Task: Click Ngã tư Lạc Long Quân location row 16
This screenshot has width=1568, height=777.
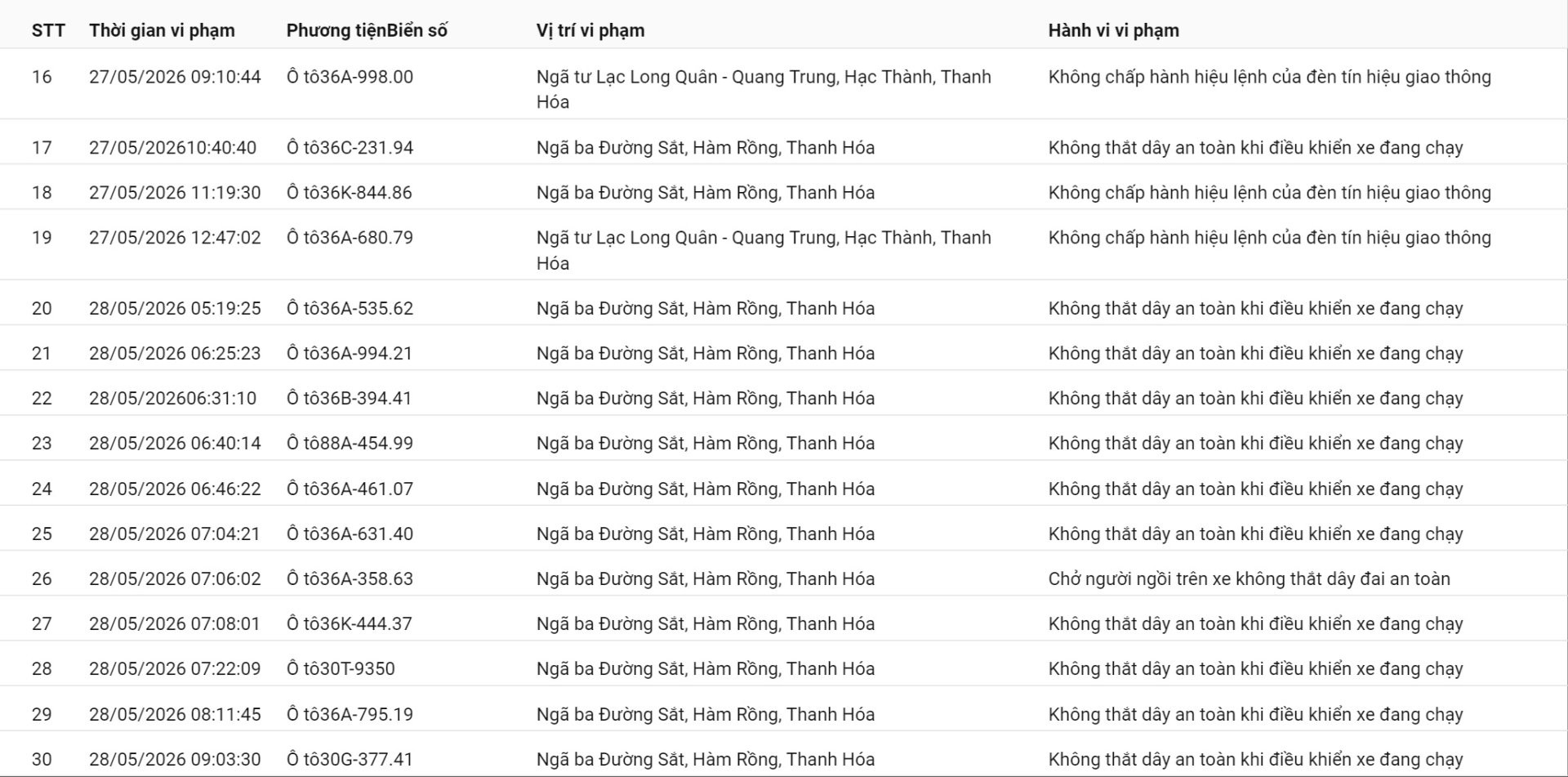Action: [764, 89]
